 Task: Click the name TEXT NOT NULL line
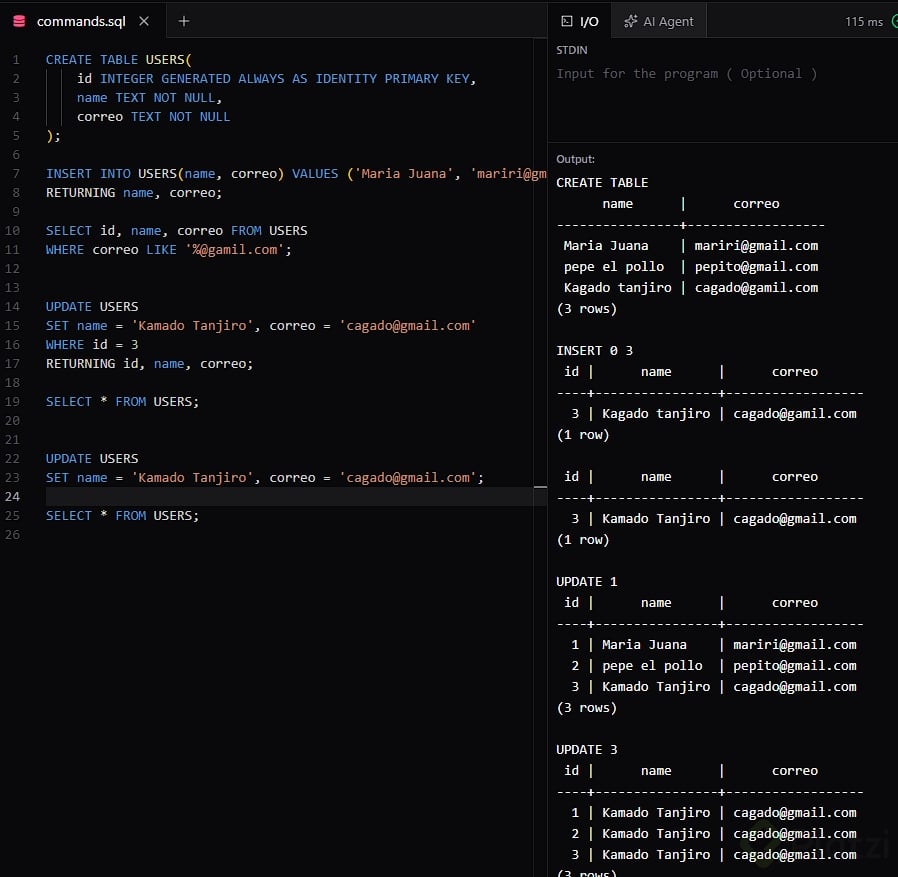(x=149, y=97)
